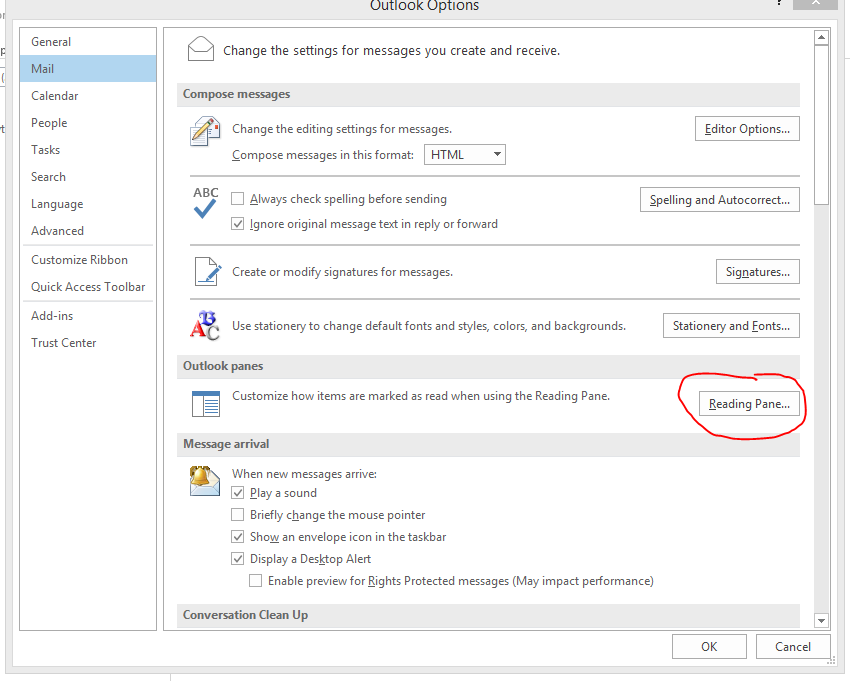Viewport: 850px width, 681px height.
Task: Click the Outlook panes section heading
Action: [223, 366]
